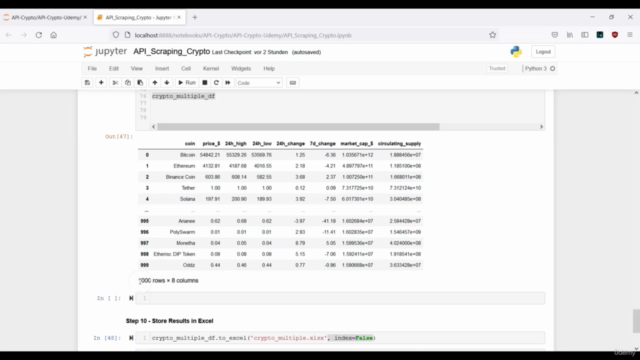Select the crypto_multiple_df code line
The height and width of the screenshot is (360, 640).
pyautogui.click(x=183, y=96)
